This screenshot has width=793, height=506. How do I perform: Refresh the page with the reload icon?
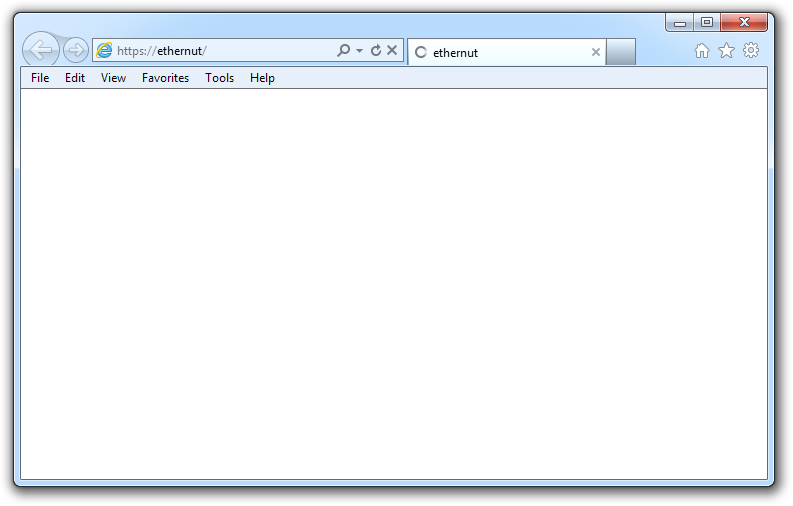(376, 50)
